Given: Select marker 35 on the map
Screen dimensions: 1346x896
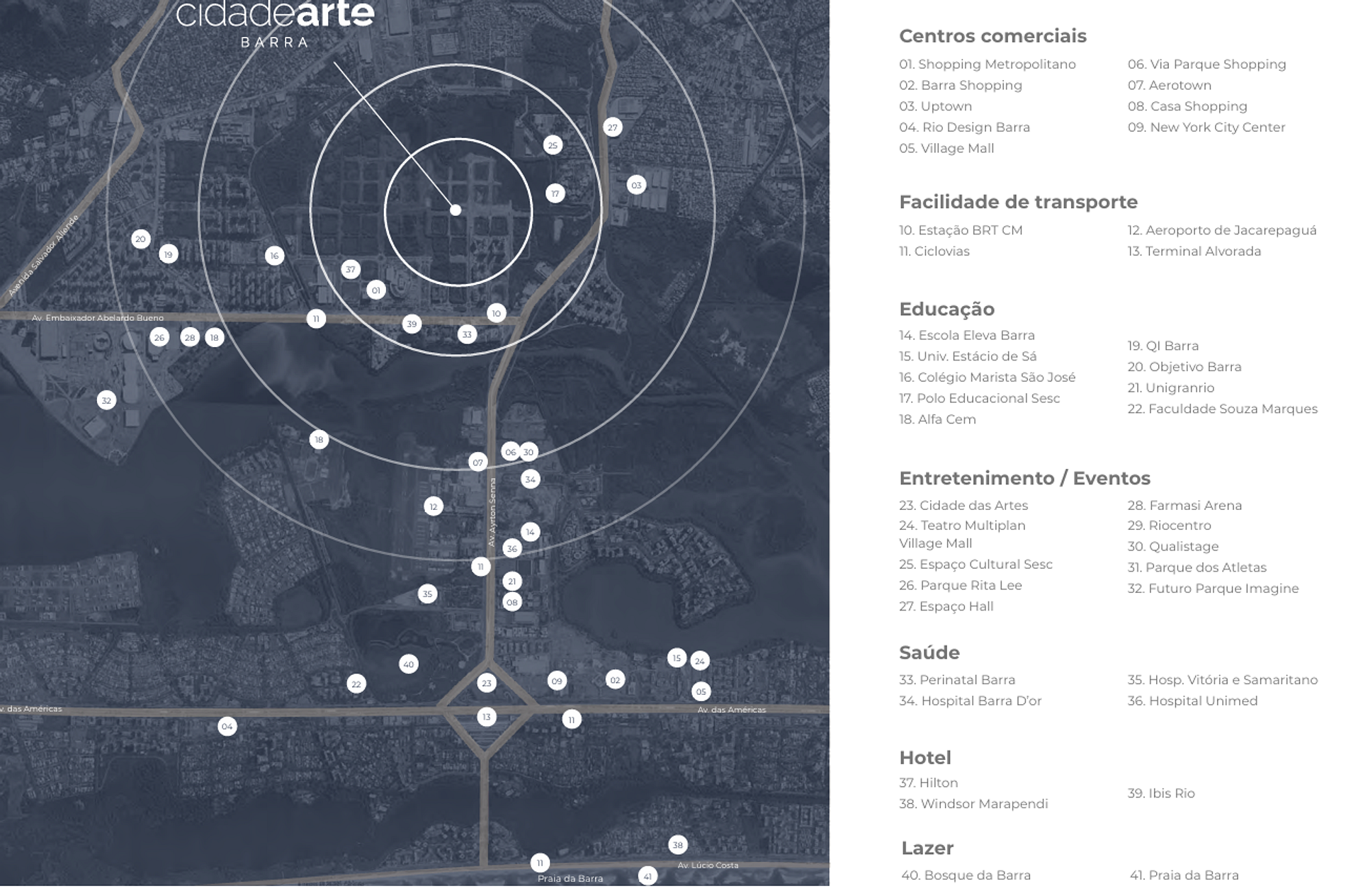Looking at the screenshot, I should pos(427,594).
